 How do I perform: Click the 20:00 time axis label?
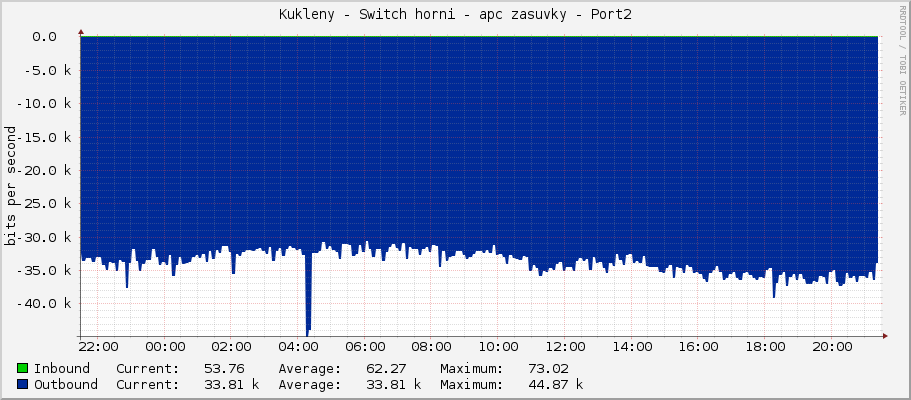[832, 347]
